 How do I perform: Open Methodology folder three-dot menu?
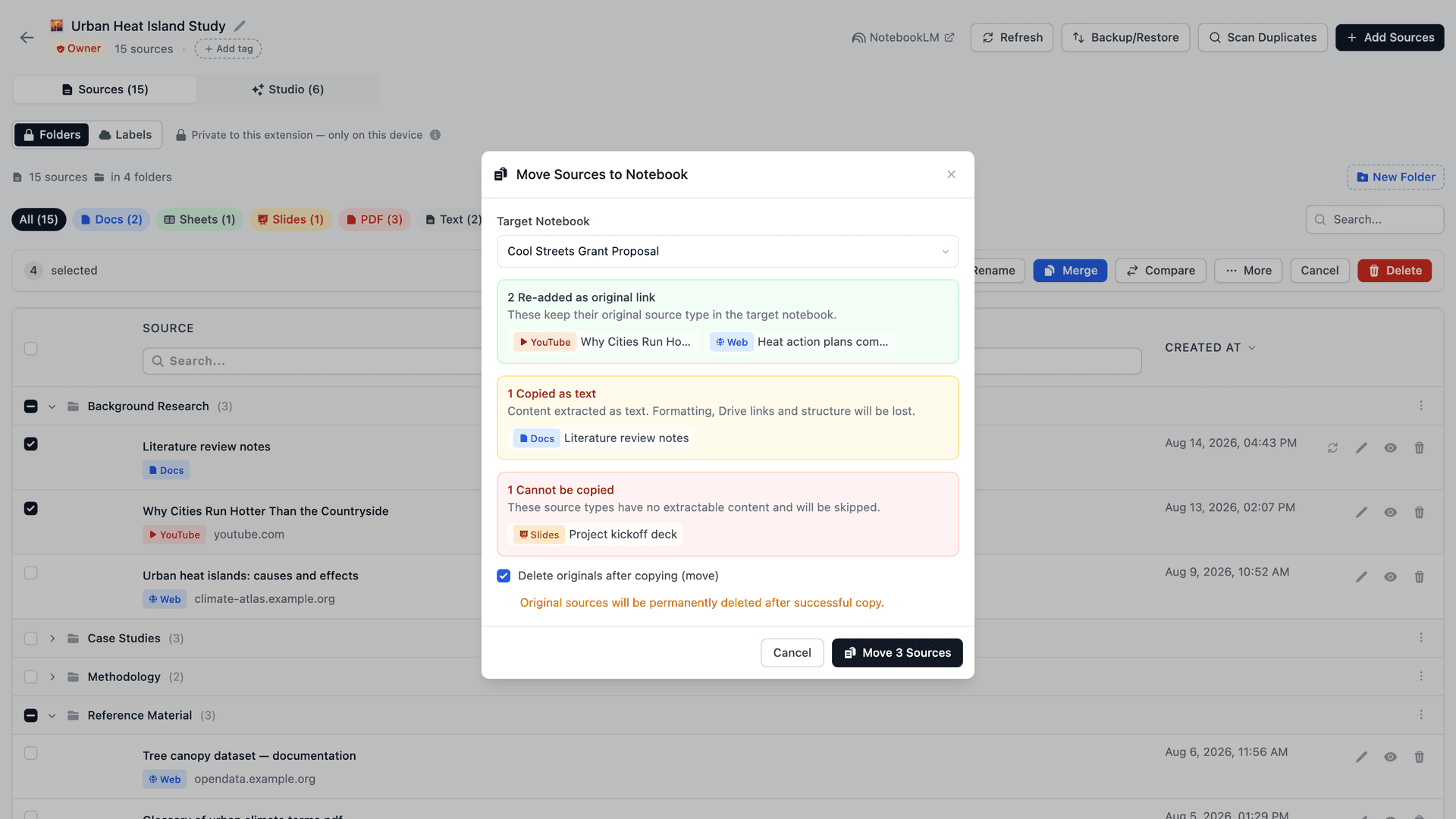pos(1421,676)
